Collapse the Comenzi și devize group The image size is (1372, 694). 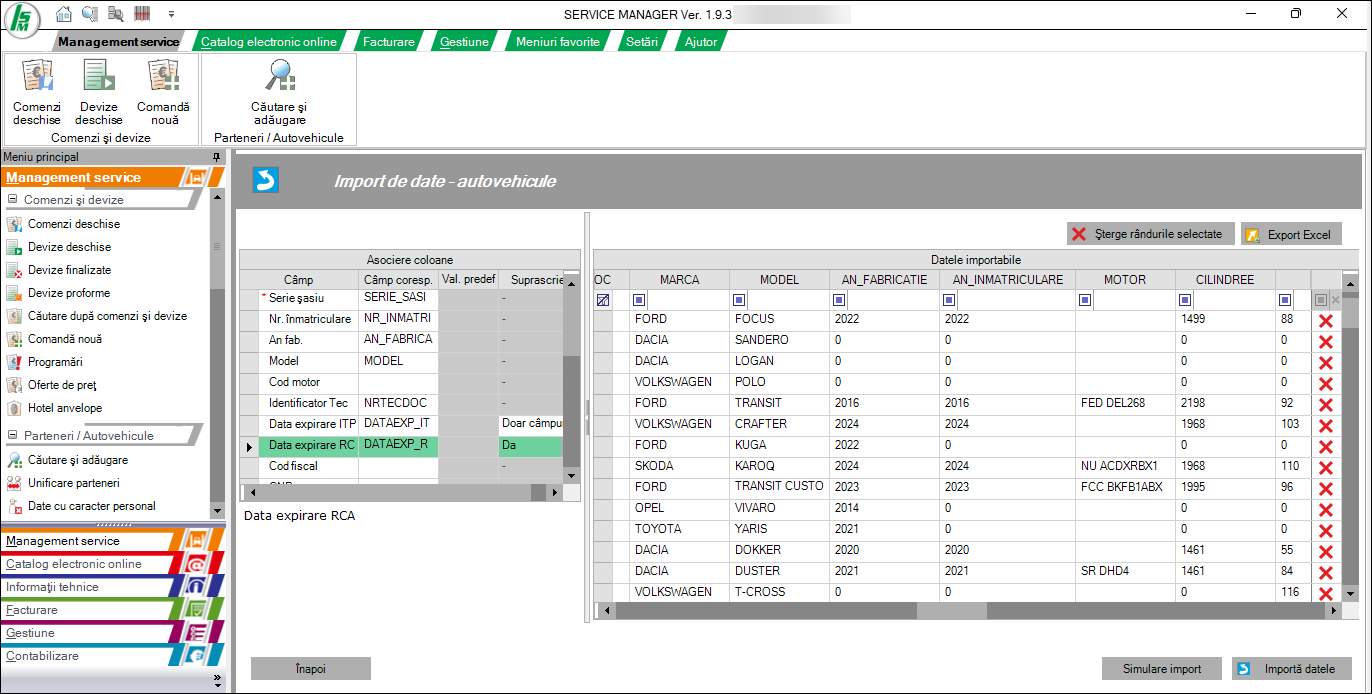(x=13, y=200)
